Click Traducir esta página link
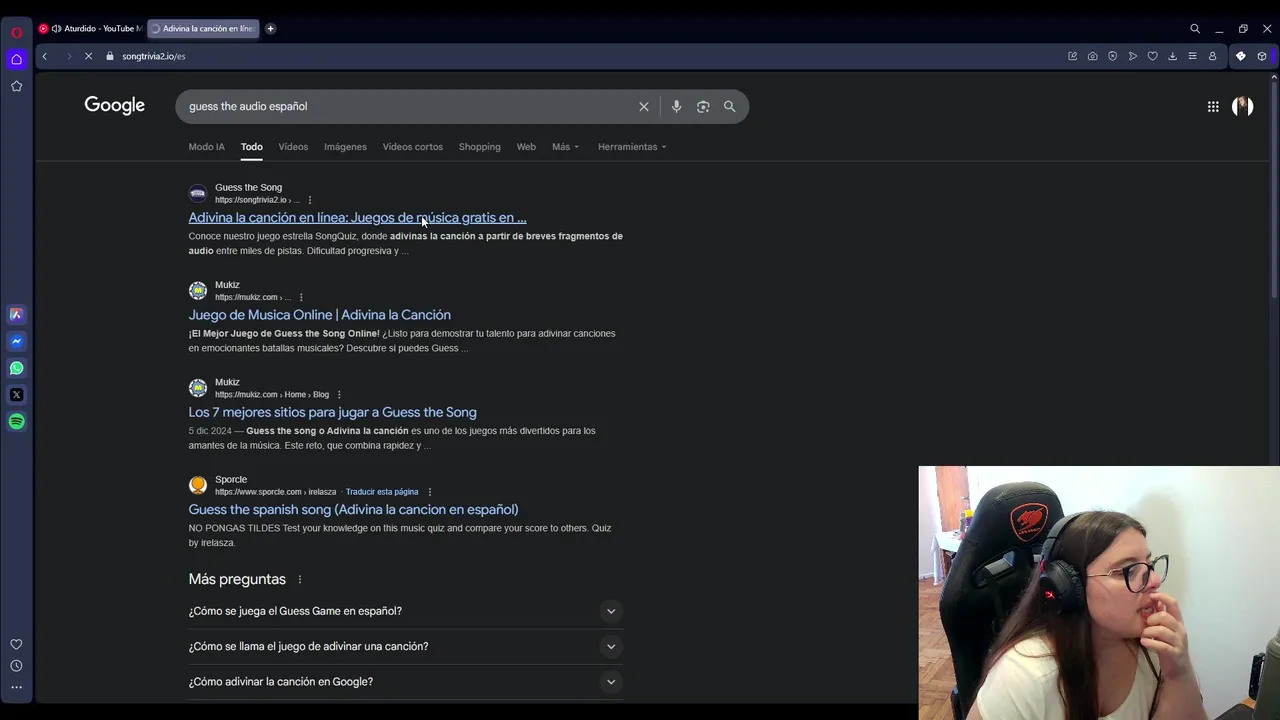Image resolution: width=1280 pixels, height=720 pixels. (382, 492)
